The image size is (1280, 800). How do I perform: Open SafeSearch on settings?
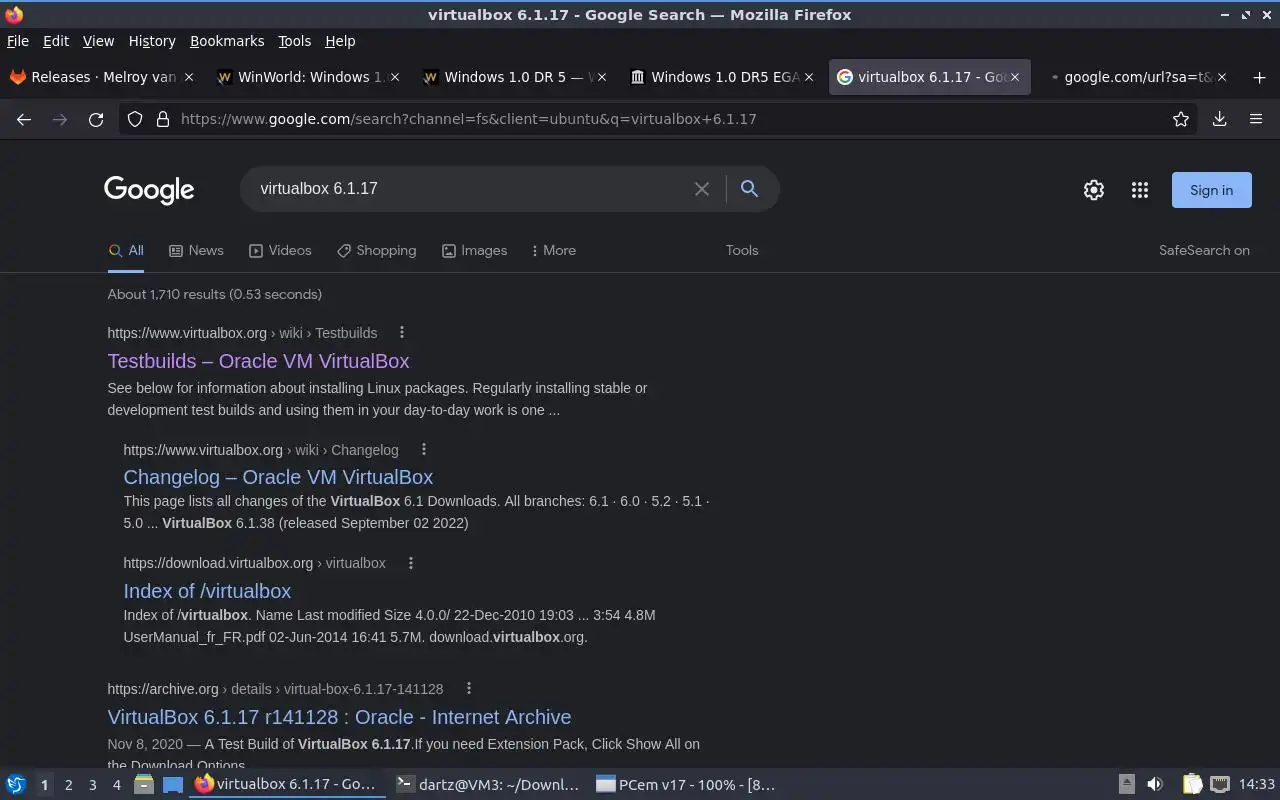coord(1204,251)
